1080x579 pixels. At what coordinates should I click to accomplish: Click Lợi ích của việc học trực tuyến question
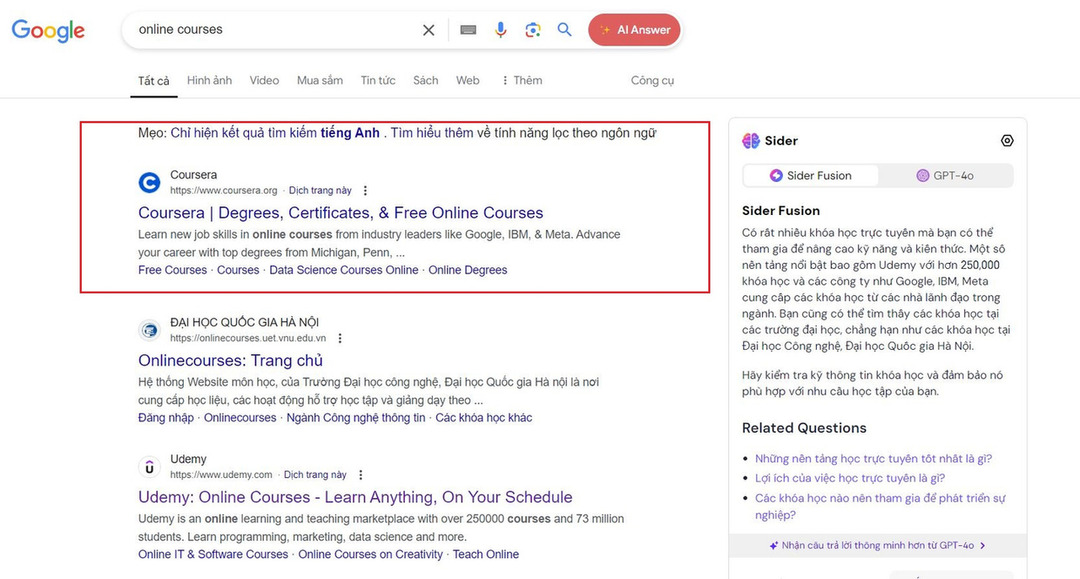[850, 478]
